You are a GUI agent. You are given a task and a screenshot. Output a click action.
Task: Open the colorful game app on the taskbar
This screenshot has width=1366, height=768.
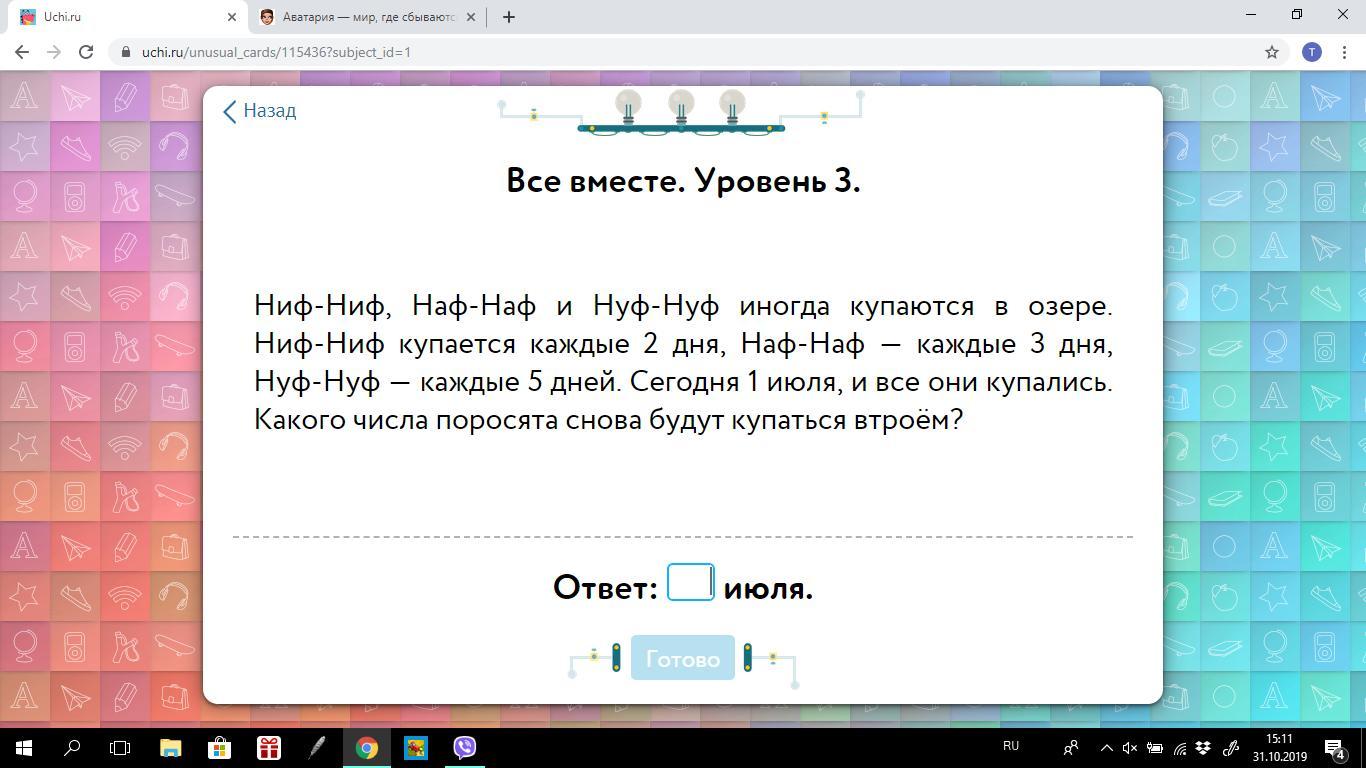click(415, 747)
